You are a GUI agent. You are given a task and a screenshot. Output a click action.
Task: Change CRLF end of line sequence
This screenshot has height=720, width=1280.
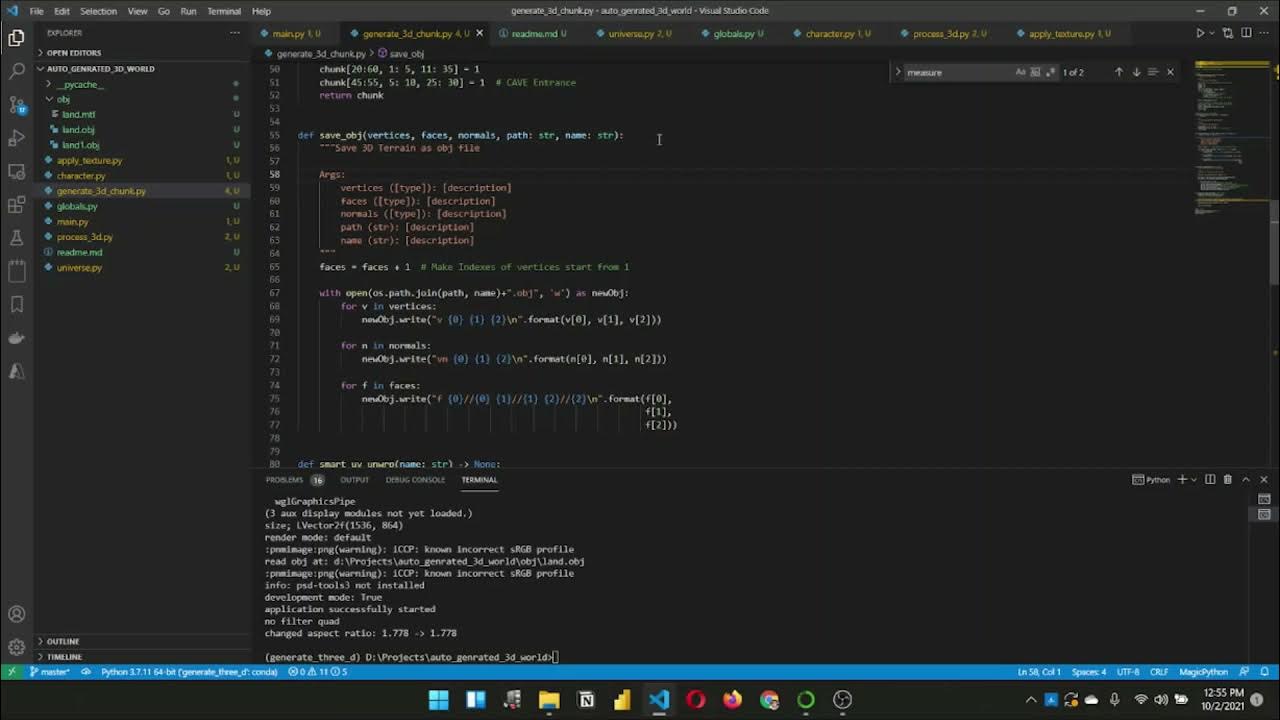click(x=1159, y=672)
